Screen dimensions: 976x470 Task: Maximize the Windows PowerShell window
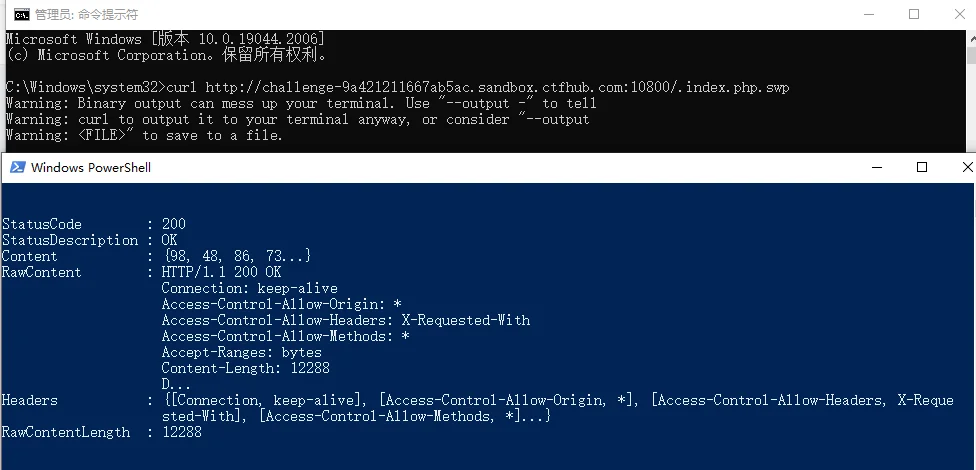pyautogui.click(x=922, y=167)
